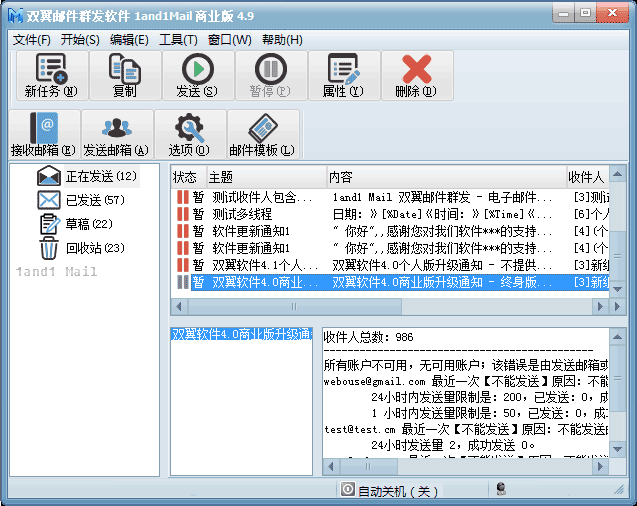Select the 双翼软件4.1个人 task row

point(390,265)
